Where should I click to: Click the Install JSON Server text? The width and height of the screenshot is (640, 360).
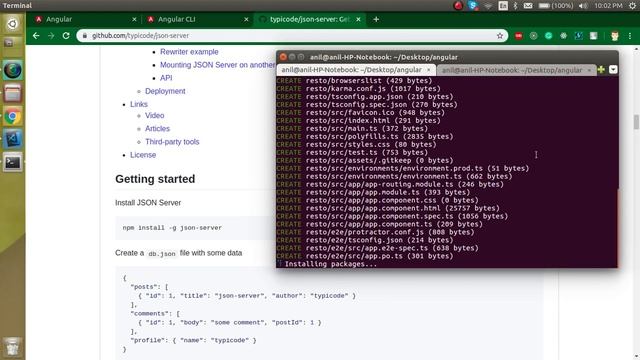[x=148, y=202]
